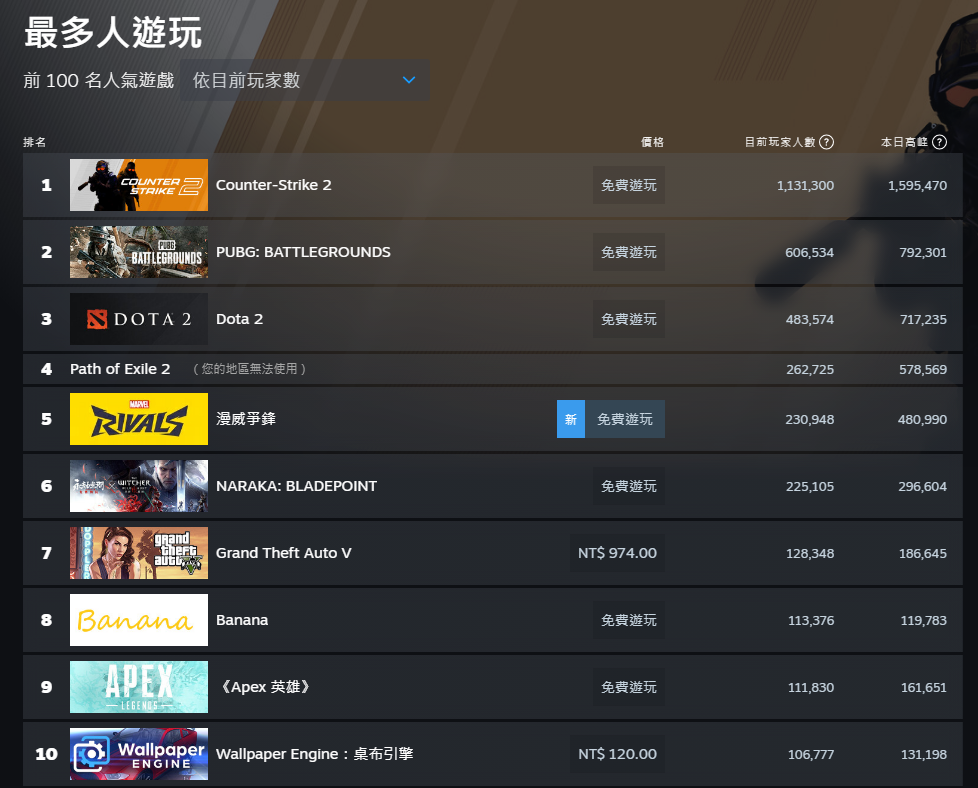Open the 依目前玩家數 sort dropdown
Image resolution: width=978 pixels, height=788 pixels.
click(x=305, y=80)
